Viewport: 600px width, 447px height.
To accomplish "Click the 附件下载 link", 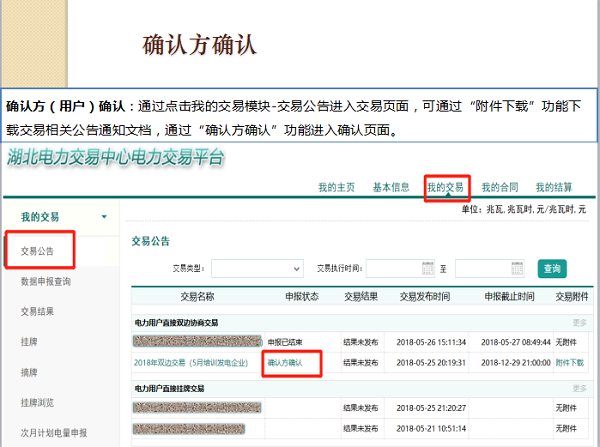I will point(569,362).
